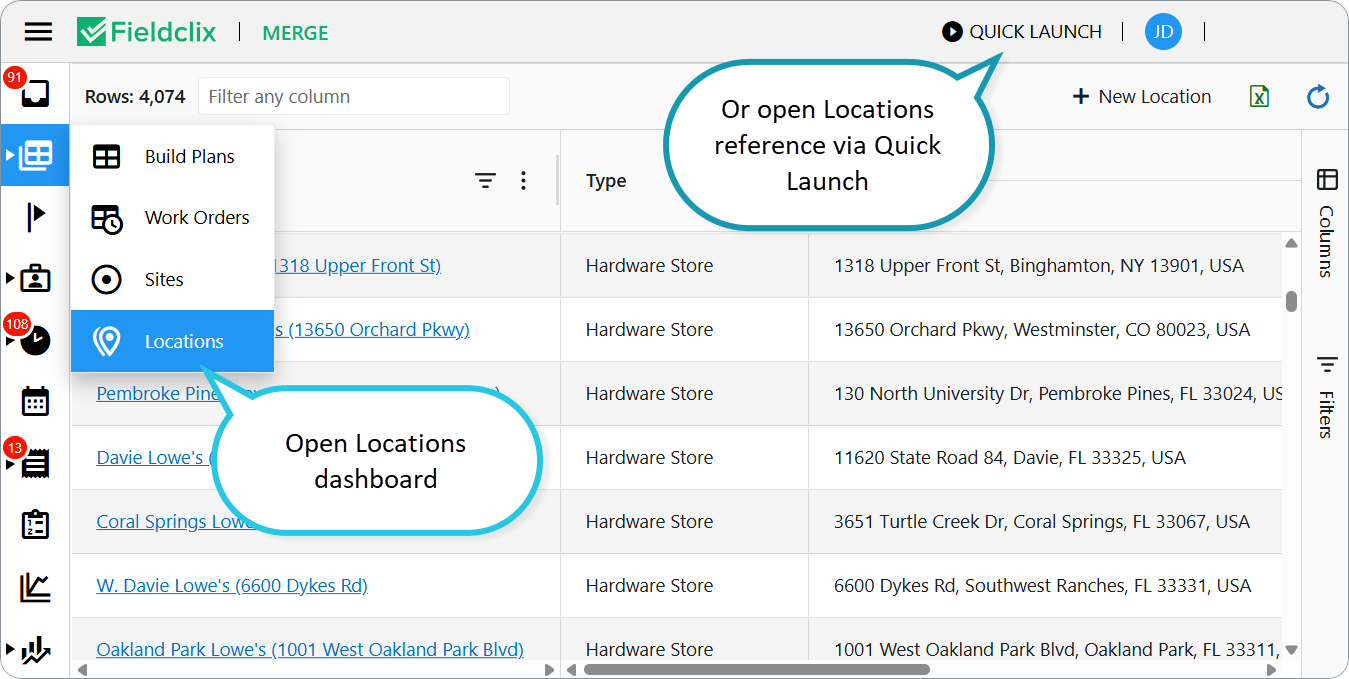Select address 3651 Turtle Creek Dr cell

(1045, 522)
